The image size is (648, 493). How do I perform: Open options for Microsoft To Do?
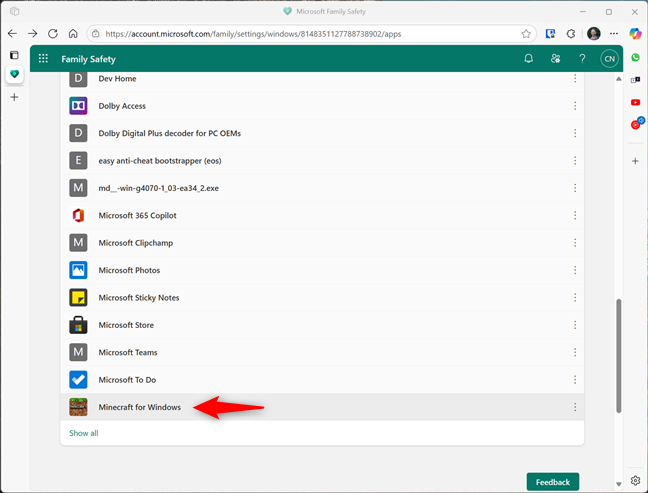[x=575, y=380]
